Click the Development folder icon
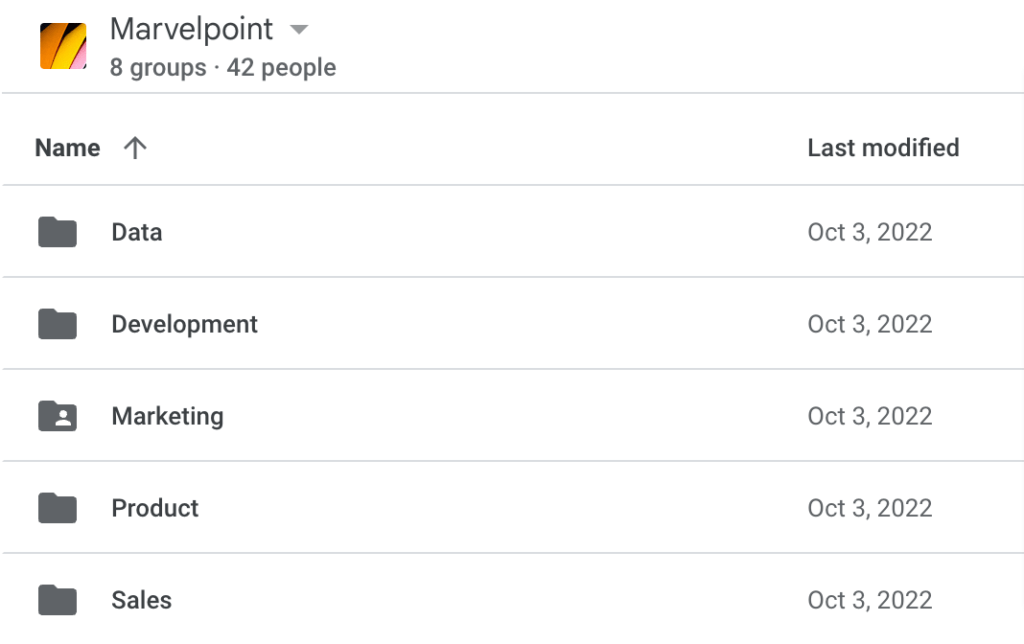The width and height of the screenshot is (1024, 644). pos(57,324)
